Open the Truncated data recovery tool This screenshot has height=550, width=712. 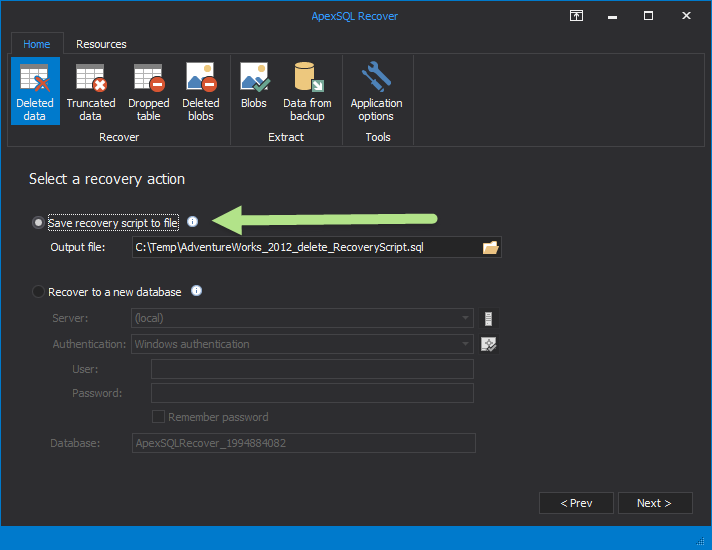(91, 91)
